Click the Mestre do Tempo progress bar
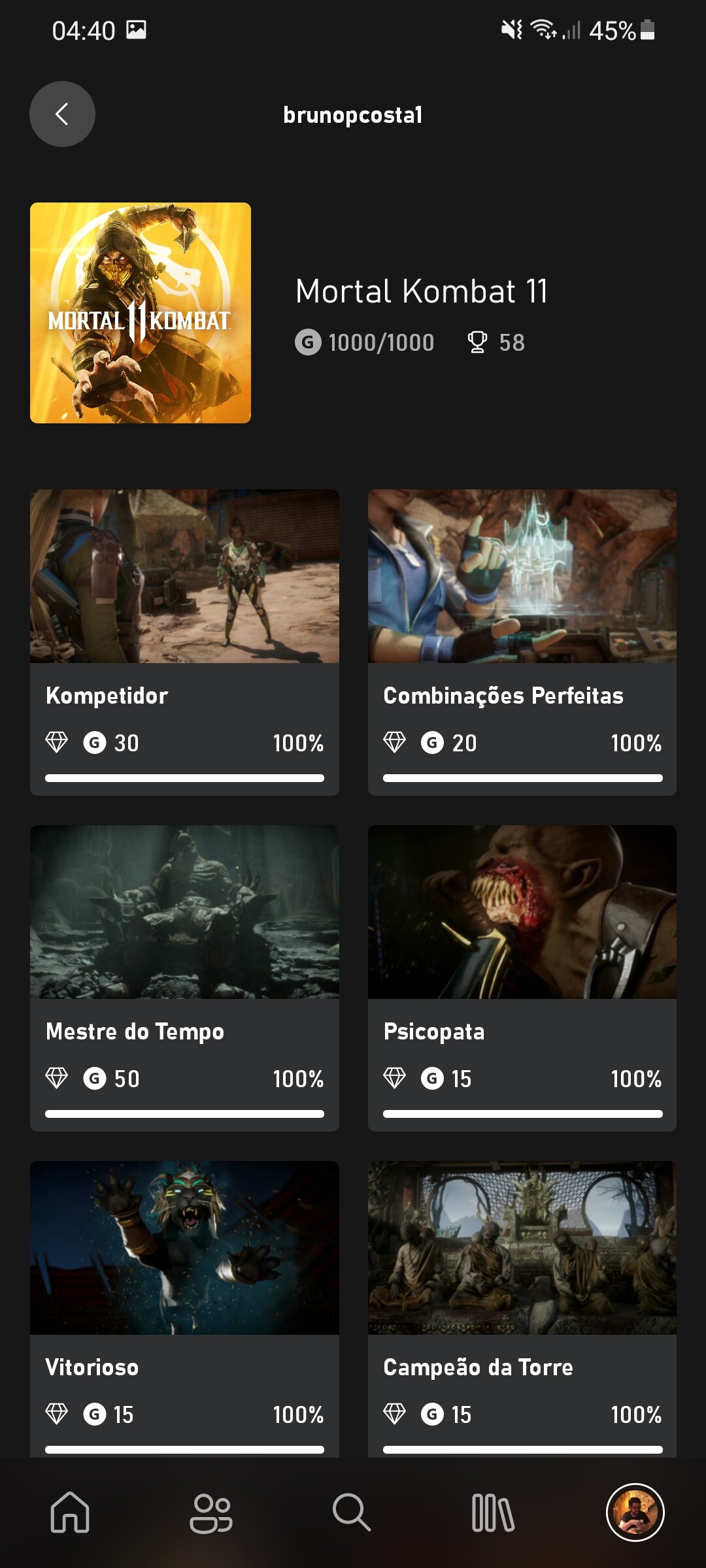This screenshot has height=1568, width=706. click(184, 1114)
